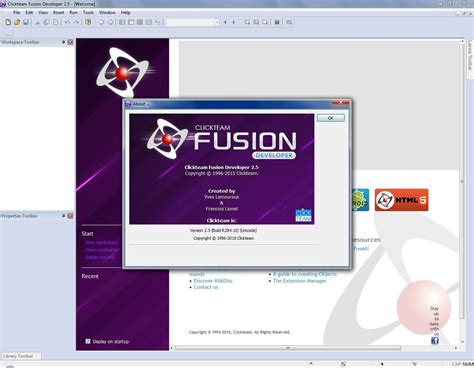Click the New application link
Screen dimensions: 474x368
[101, 243]
